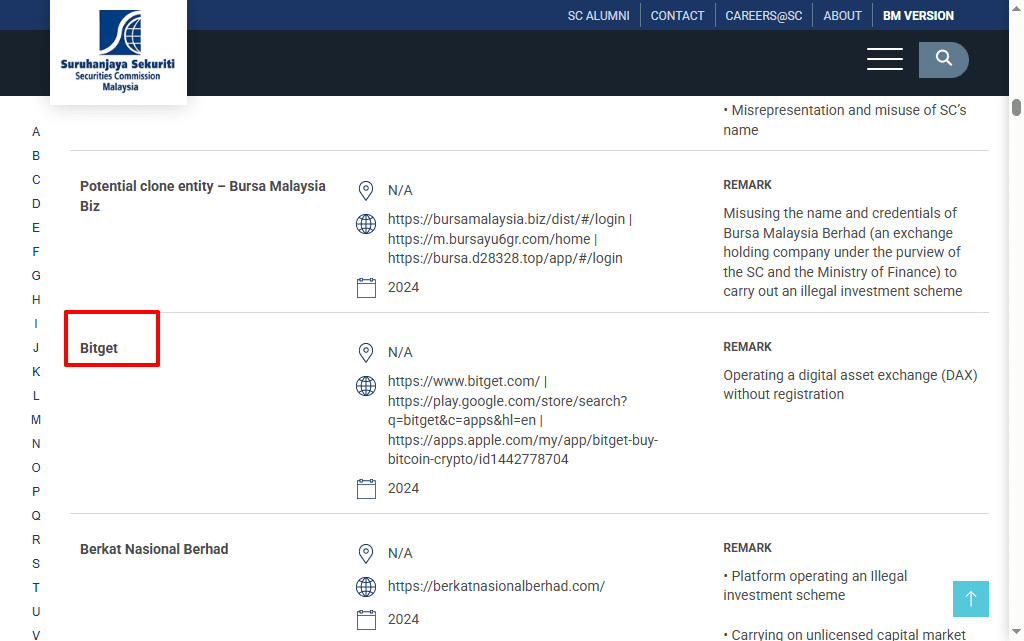1024x641 pixels.
Task: Click the Bitget entity name
Action: coord(99,348)
